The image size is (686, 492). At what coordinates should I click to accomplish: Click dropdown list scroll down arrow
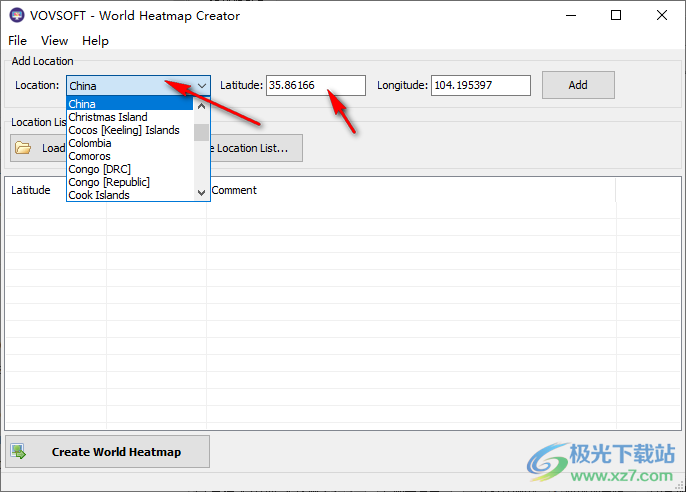pyautogui.click(x=201, y=192)
